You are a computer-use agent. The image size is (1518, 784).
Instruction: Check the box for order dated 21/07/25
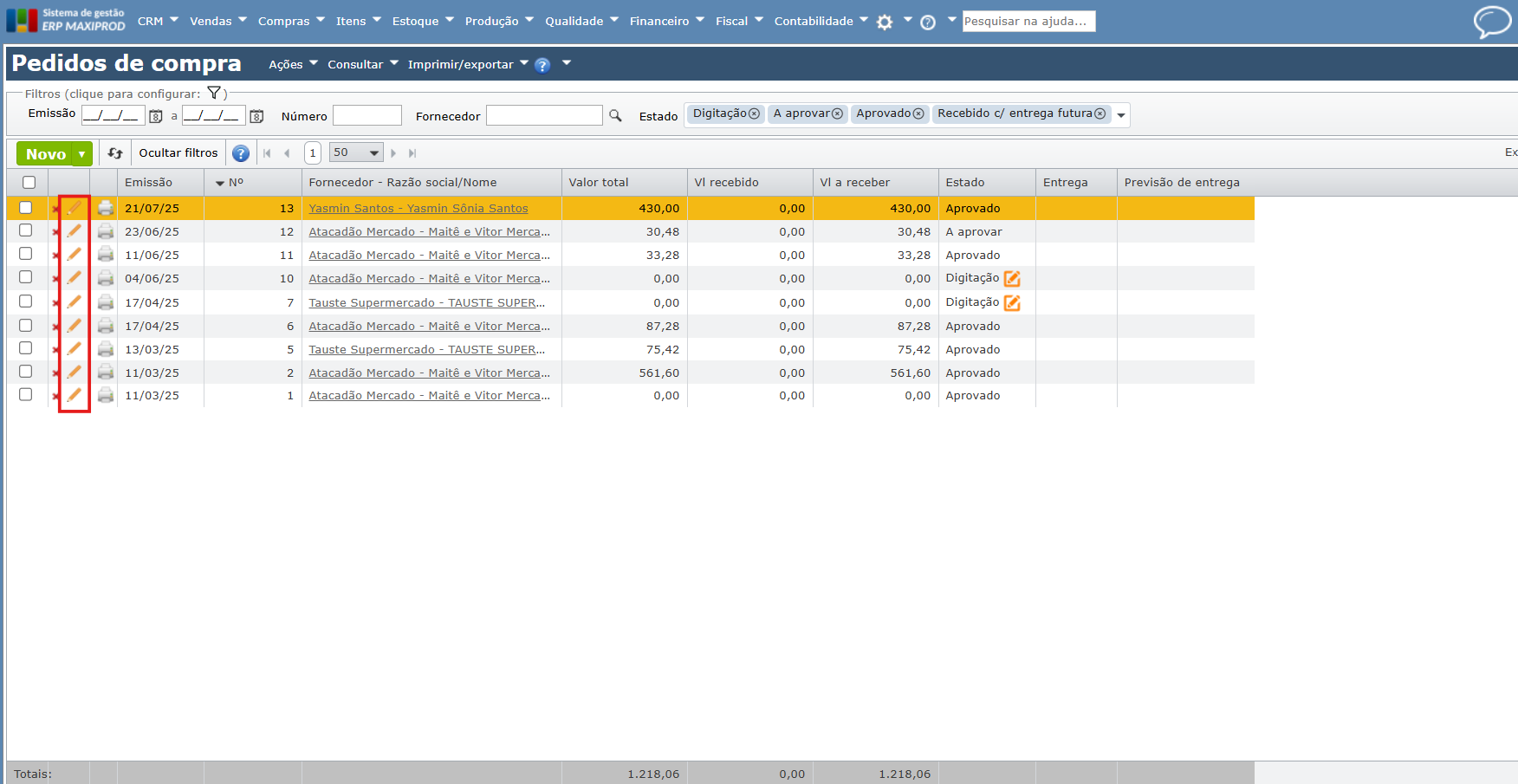26,208
